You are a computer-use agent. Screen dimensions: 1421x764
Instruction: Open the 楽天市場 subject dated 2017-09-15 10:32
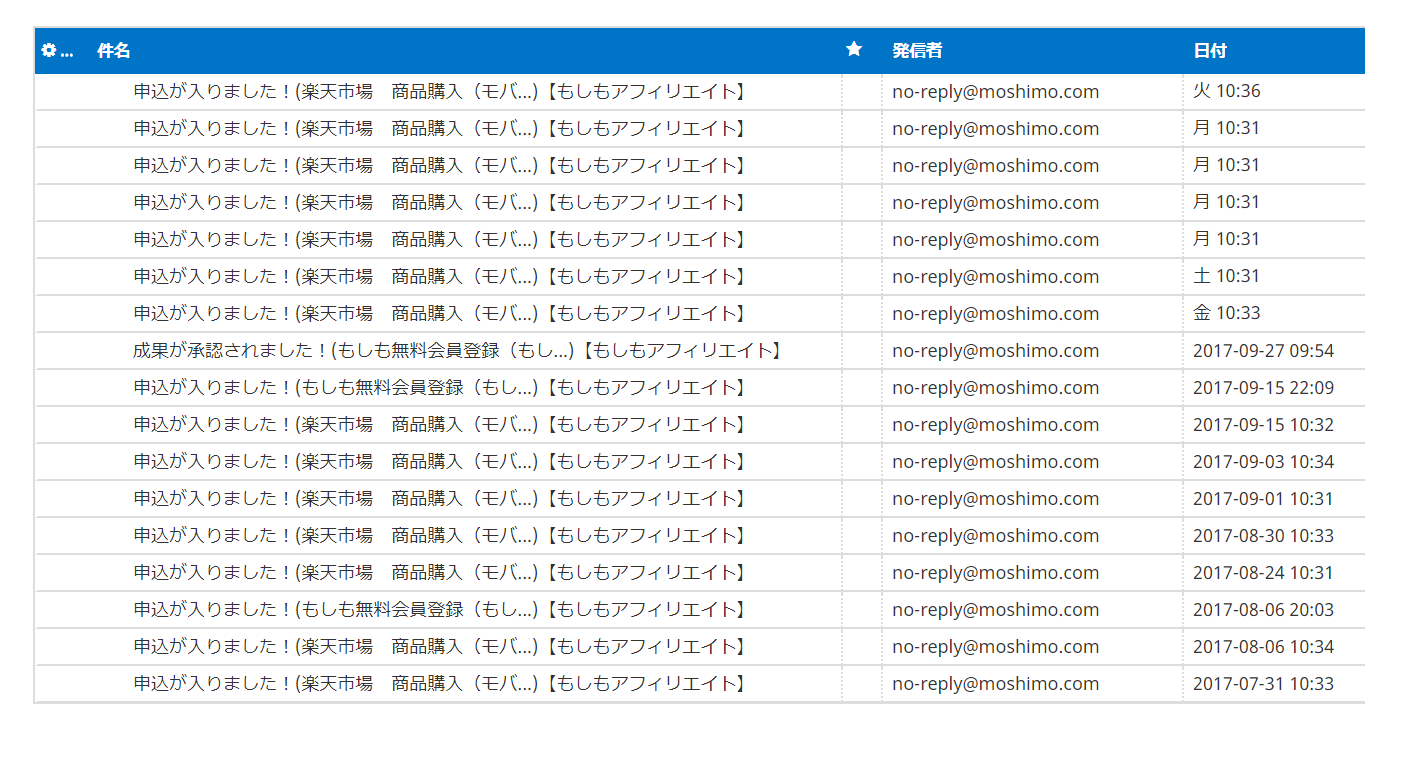[440, 425]
